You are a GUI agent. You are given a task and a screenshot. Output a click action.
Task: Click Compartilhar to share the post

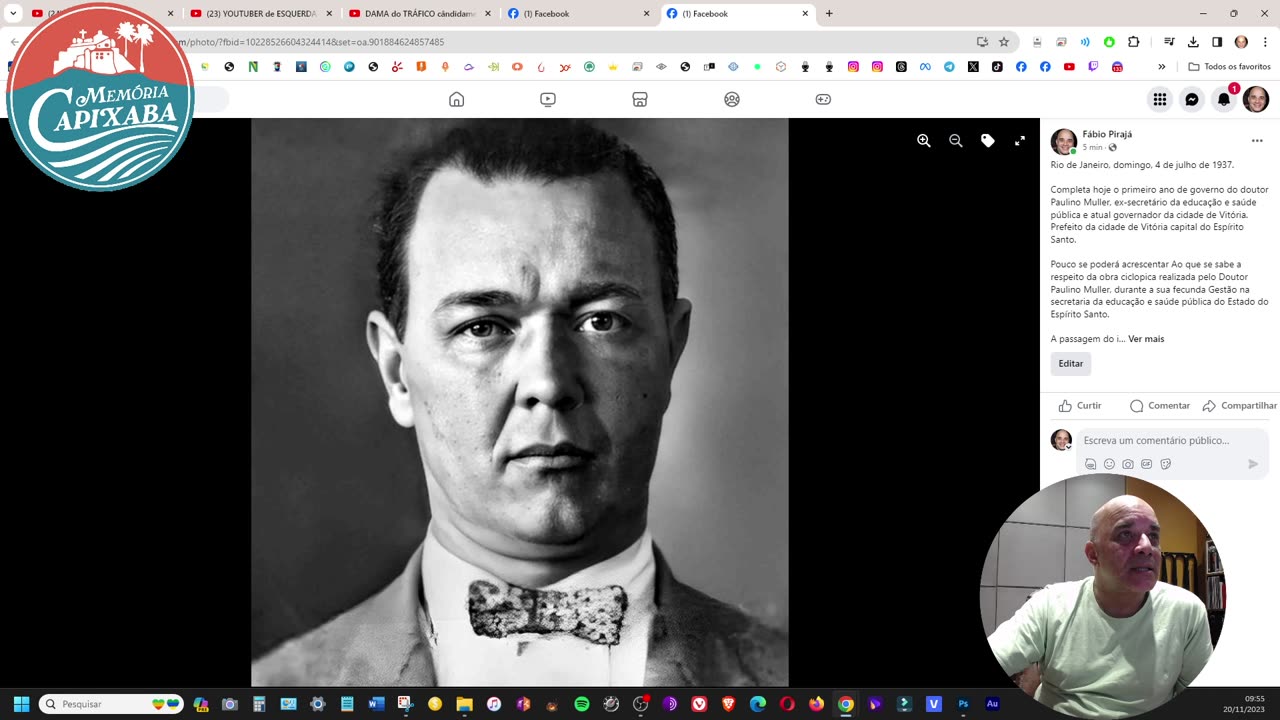[1240, 406]
